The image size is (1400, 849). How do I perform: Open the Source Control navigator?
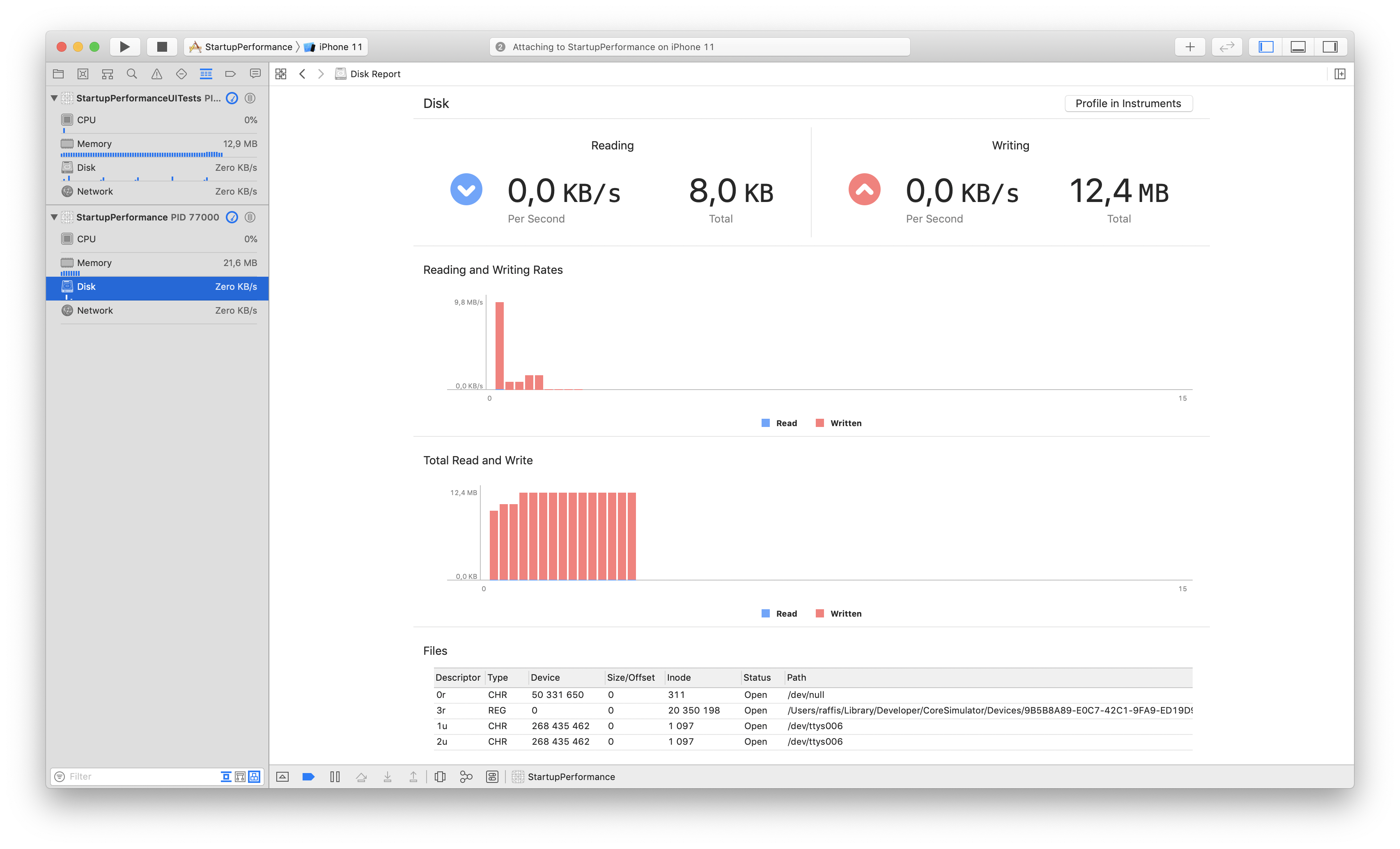[x=83, y=74]
